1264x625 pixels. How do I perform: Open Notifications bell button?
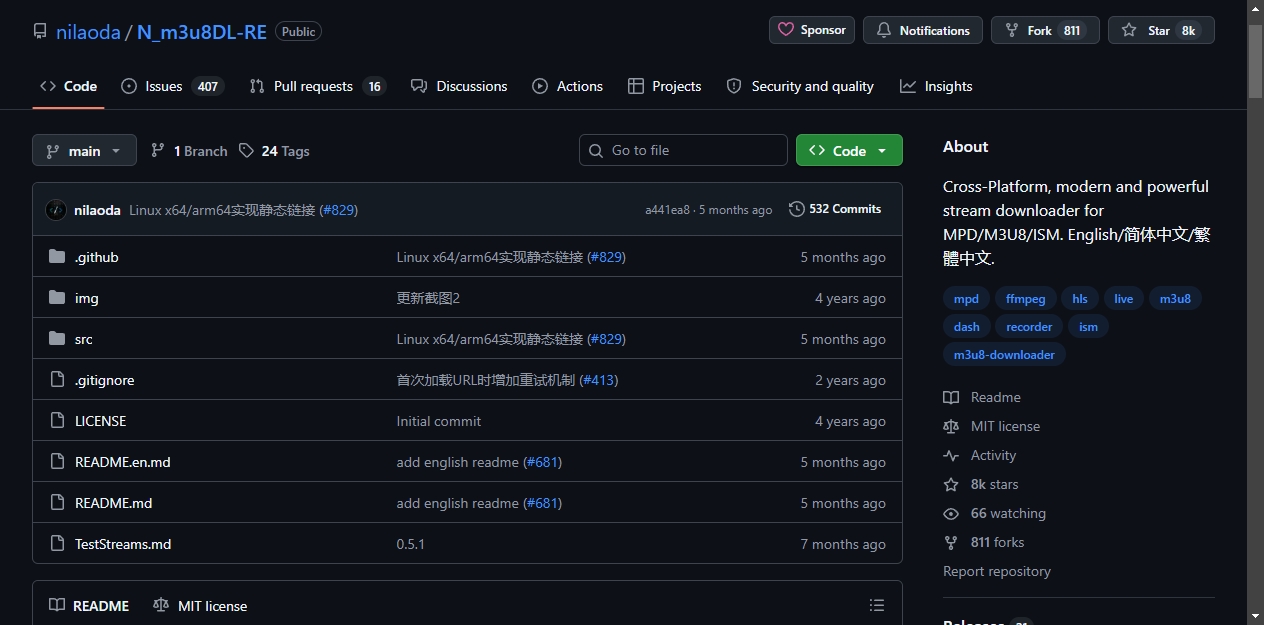click(923, 30)
